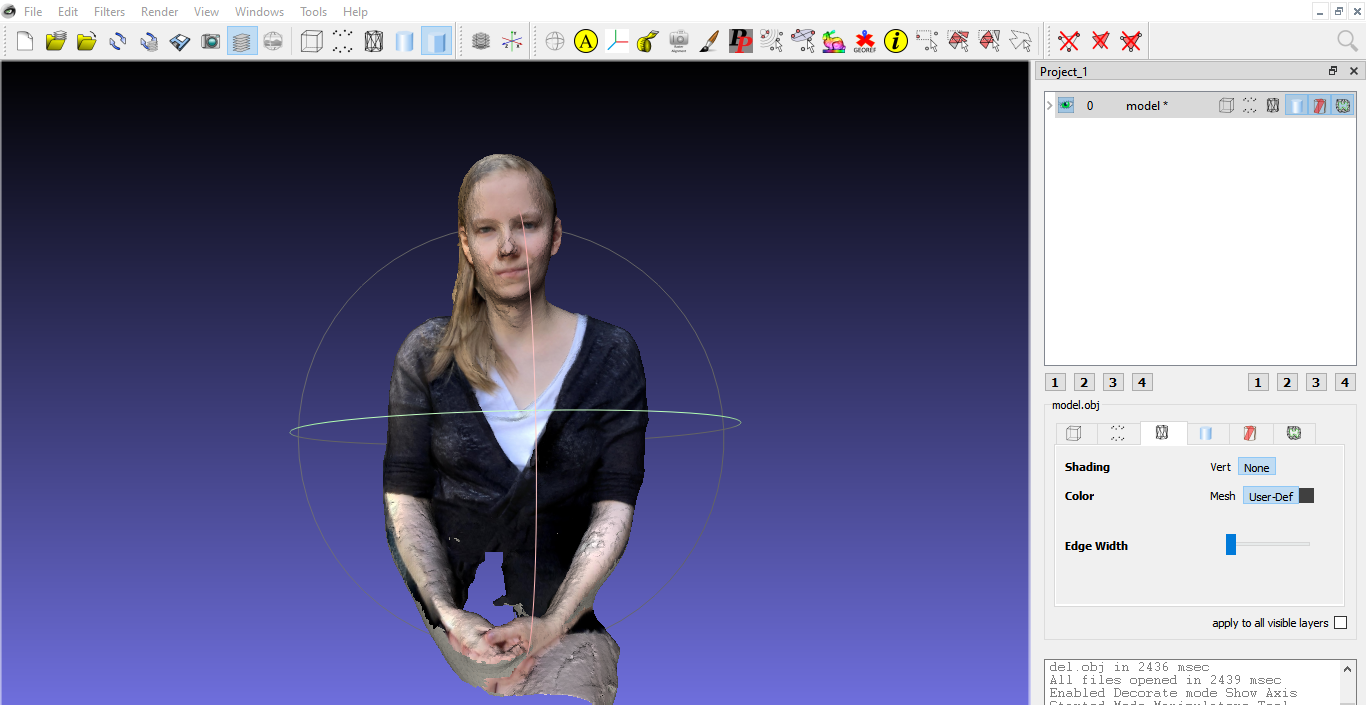The image size is (1366, 705).
Task: Toggle flat fill rendering in toolbar
Action: tap(436, 41)
